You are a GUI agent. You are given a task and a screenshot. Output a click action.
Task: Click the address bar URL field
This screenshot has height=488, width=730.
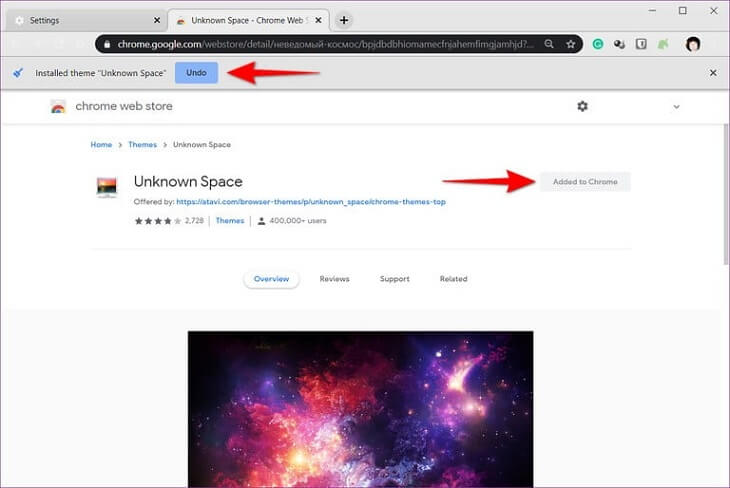pyautogui.click(x=320, y=44)
